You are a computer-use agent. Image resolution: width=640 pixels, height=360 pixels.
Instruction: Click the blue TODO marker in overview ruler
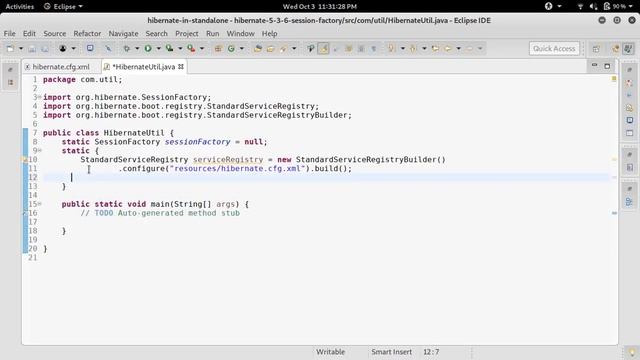614,213
